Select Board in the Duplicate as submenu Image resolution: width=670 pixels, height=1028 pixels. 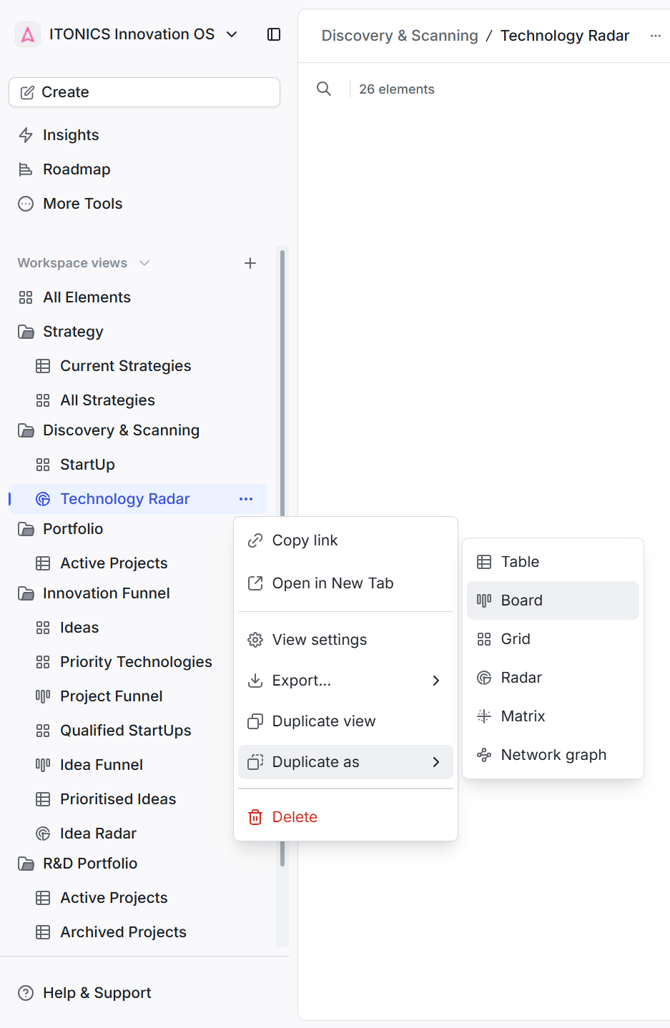[552, 600]
